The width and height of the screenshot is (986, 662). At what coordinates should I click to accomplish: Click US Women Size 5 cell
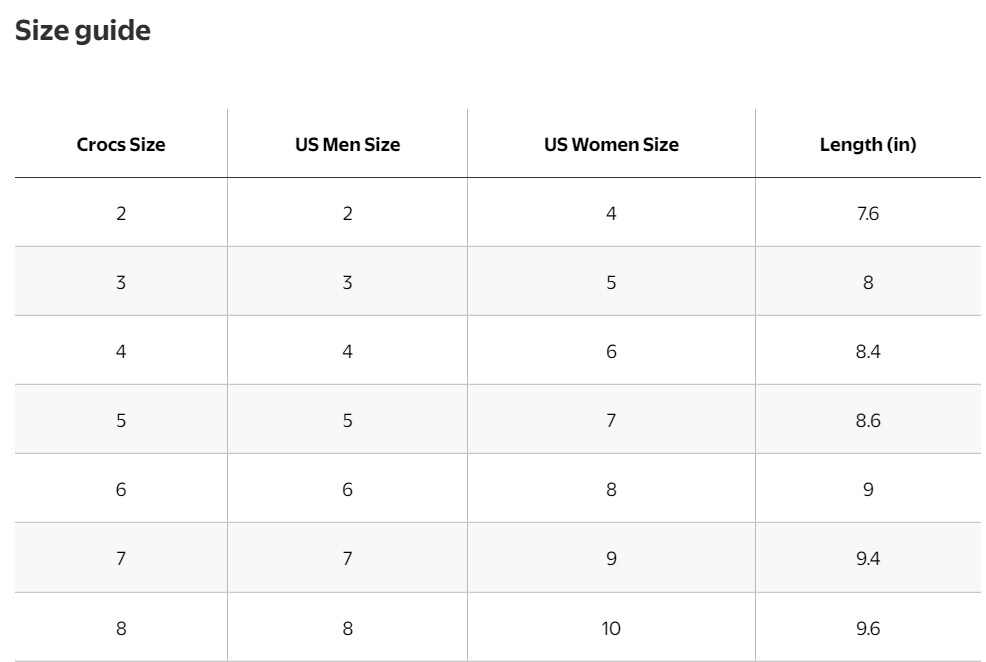611,282
